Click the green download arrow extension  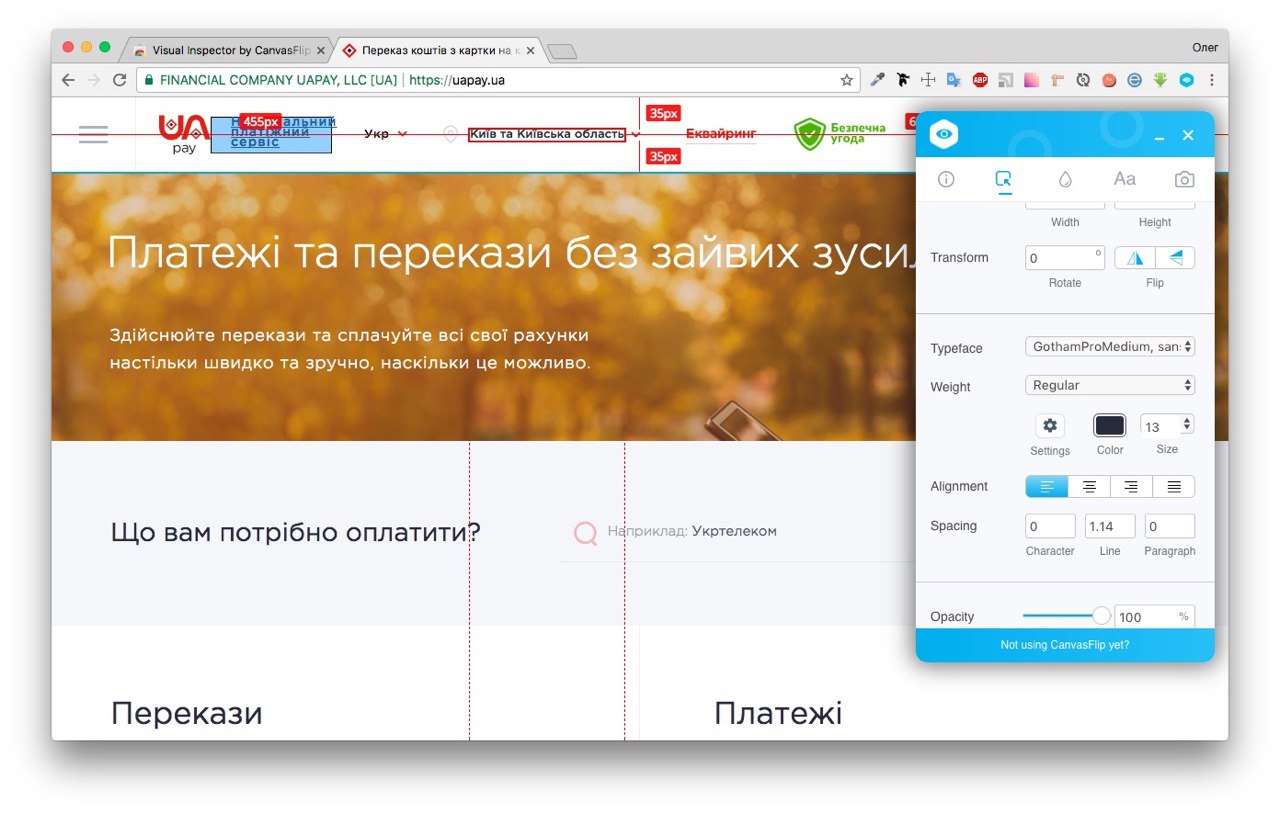pyautogui.click(x=1160, y=80)
